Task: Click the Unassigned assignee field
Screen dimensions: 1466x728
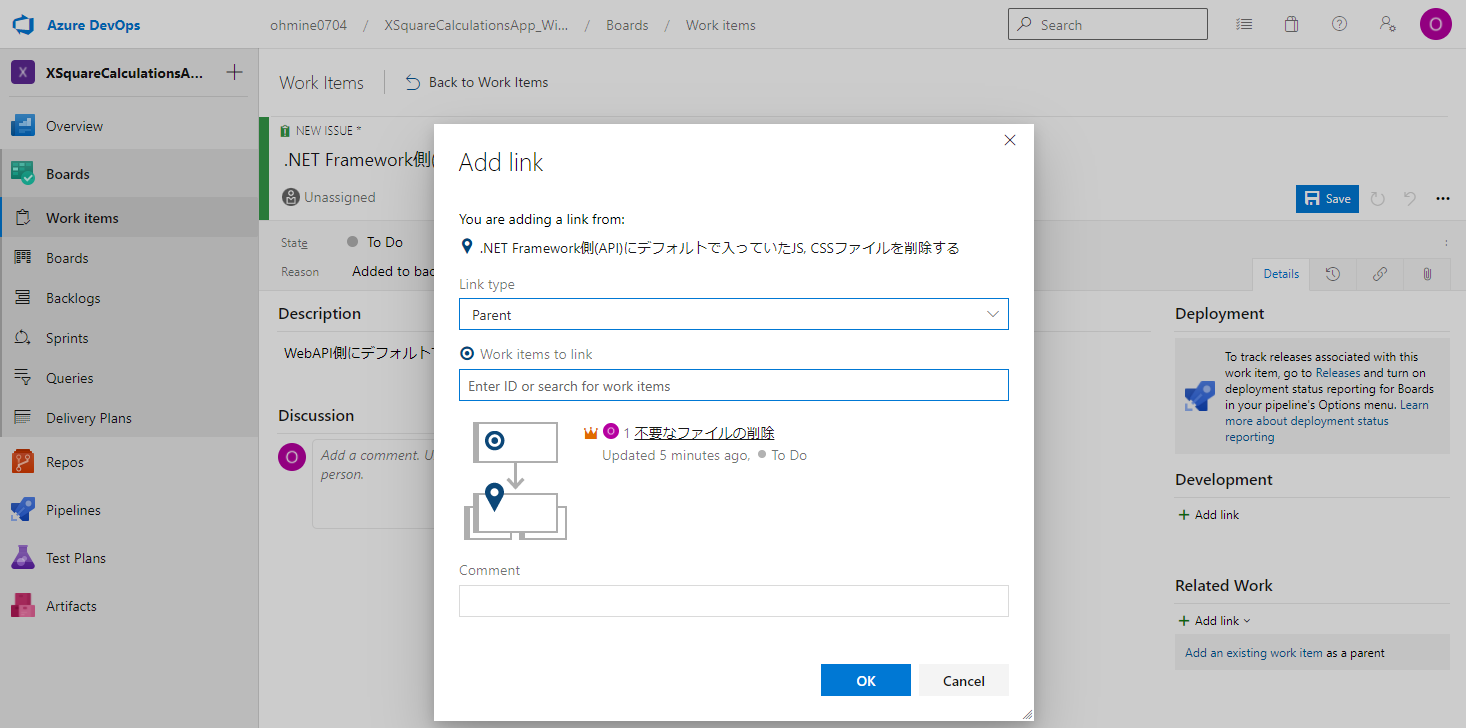Action: pyautogui.click(x=329, y=197)
